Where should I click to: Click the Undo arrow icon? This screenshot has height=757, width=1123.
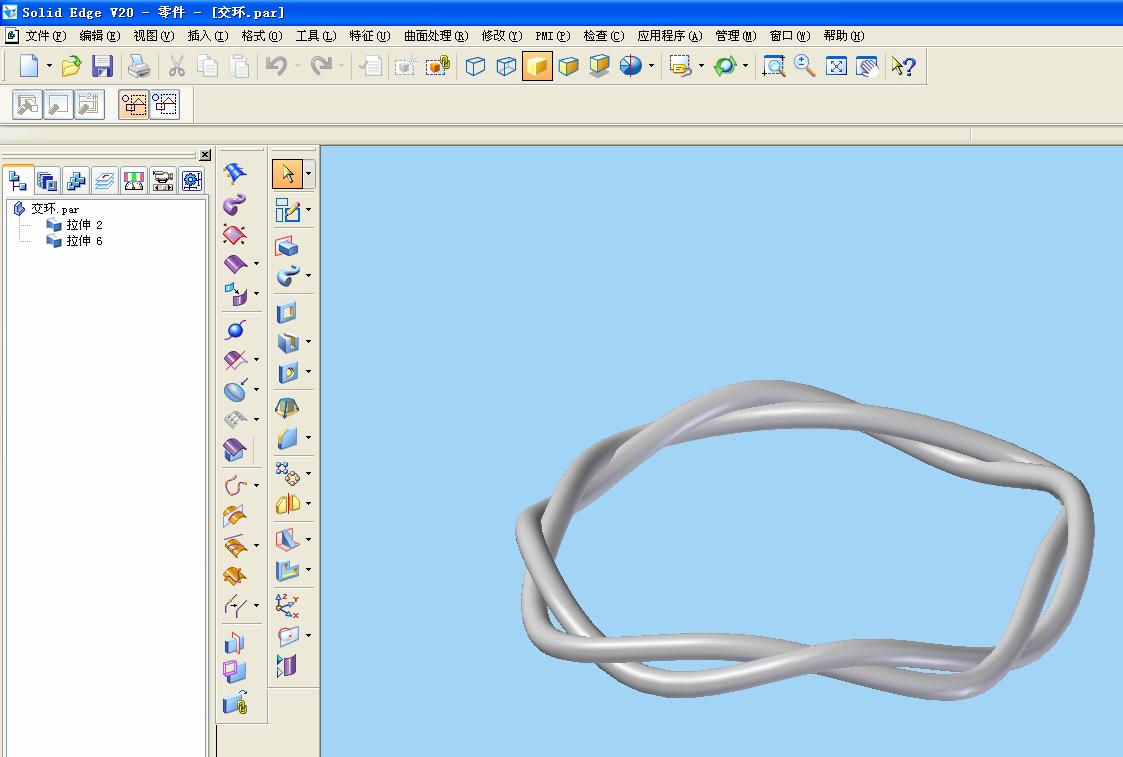tap(276, 66)
